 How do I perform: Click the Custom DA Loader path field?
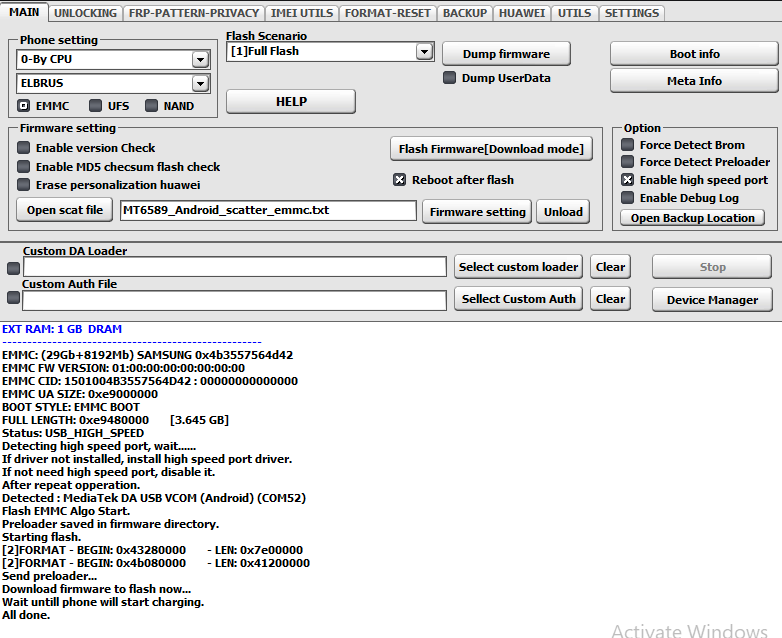pyautogui.click(x=234, y=267)
